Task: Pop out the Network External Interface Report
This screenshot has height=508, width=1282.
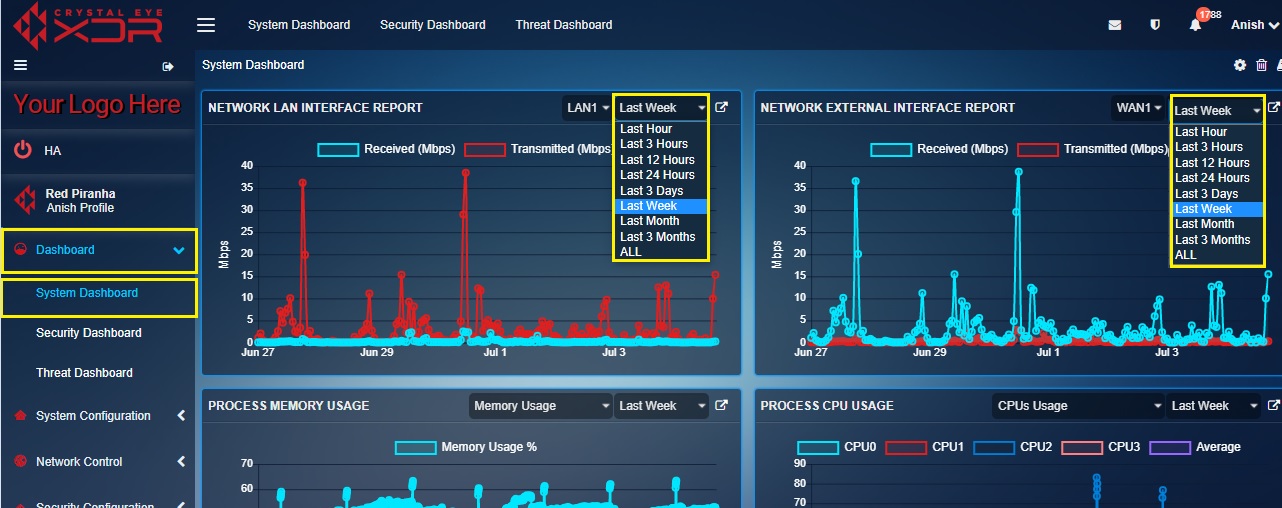Action: coord(1274,107)
